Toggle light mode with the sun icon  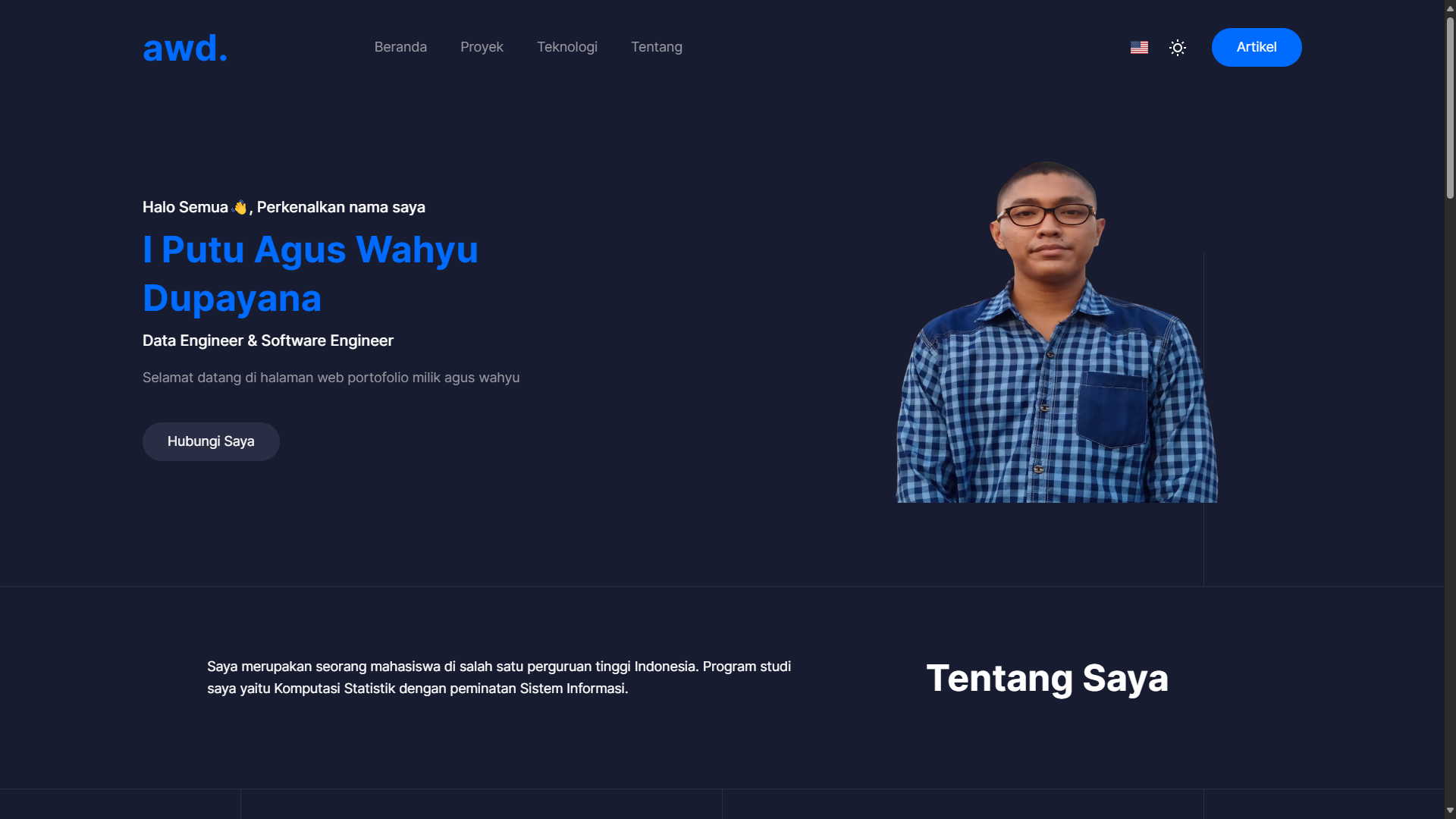(x=1178, y=47)
